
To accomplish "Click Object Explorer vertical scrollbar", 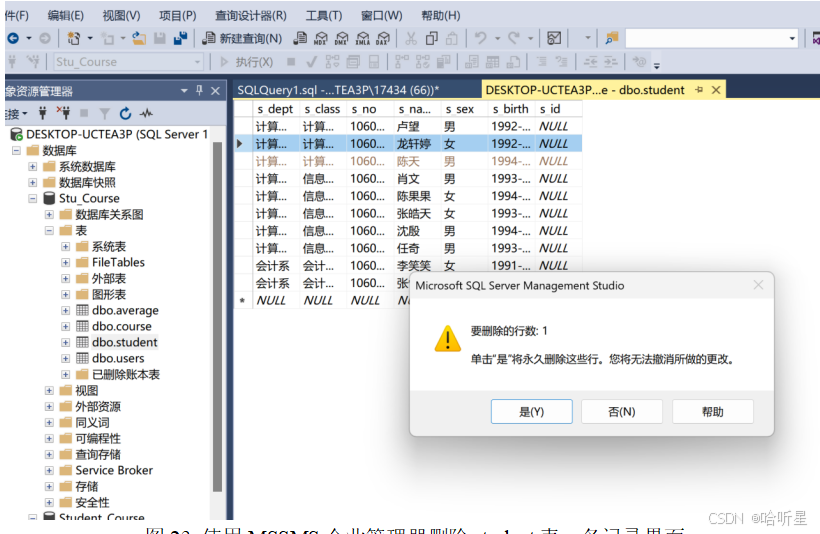I will [218, 316].
